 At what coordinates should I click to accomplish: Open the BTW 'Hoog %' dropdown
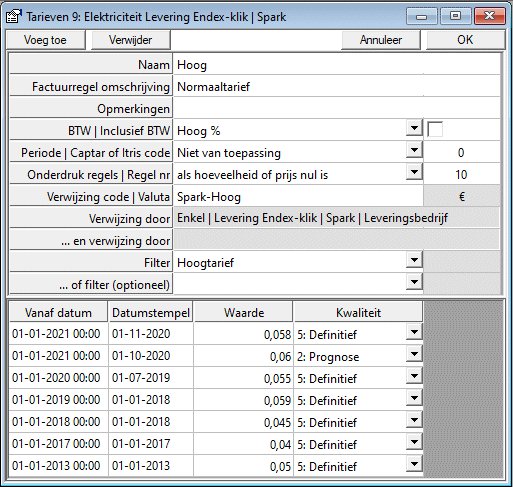click(x=414, y=128)
